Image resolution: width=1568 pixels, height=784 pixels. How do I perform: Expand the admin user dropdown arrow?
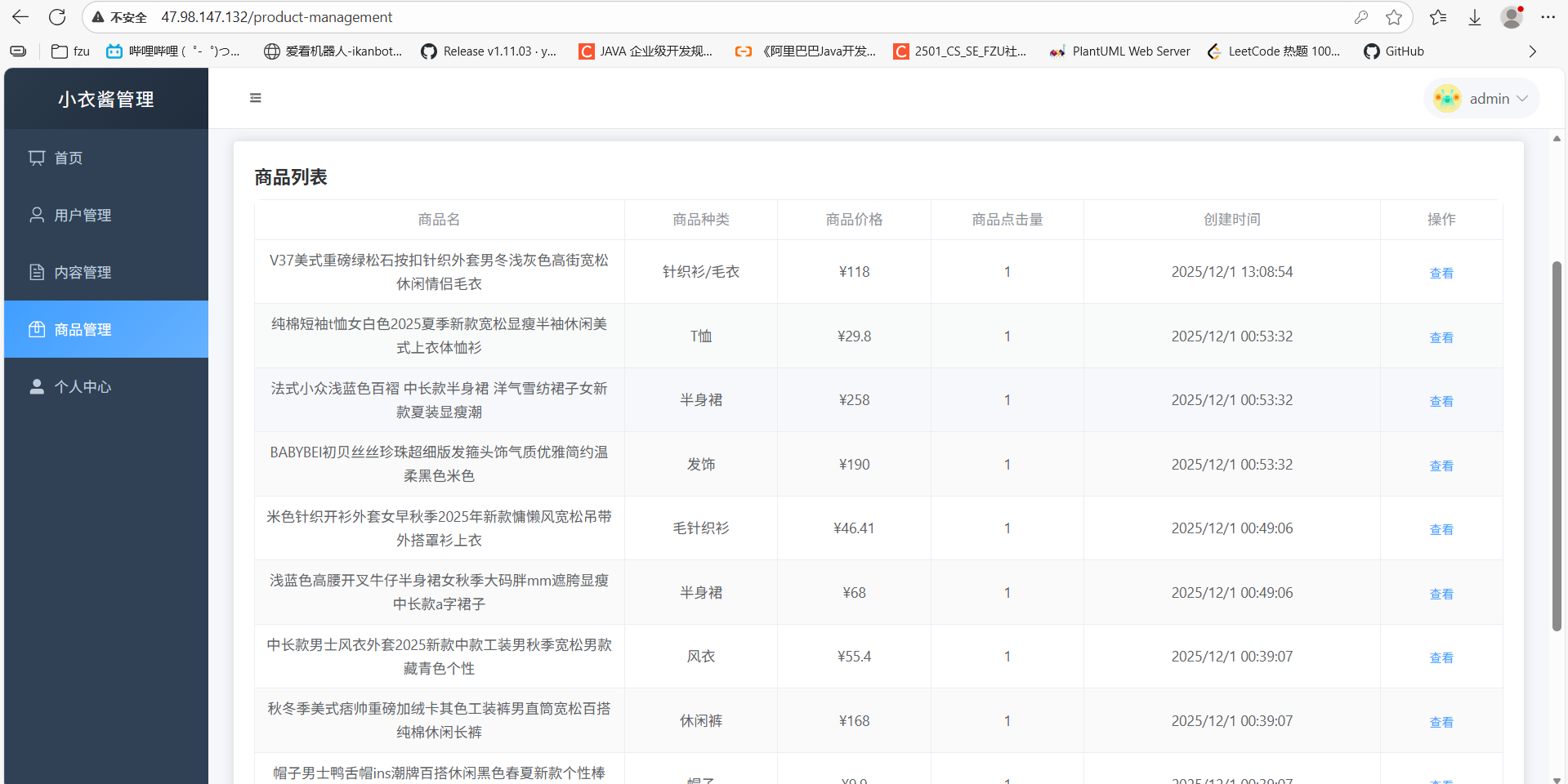[x=1522, y=99]
